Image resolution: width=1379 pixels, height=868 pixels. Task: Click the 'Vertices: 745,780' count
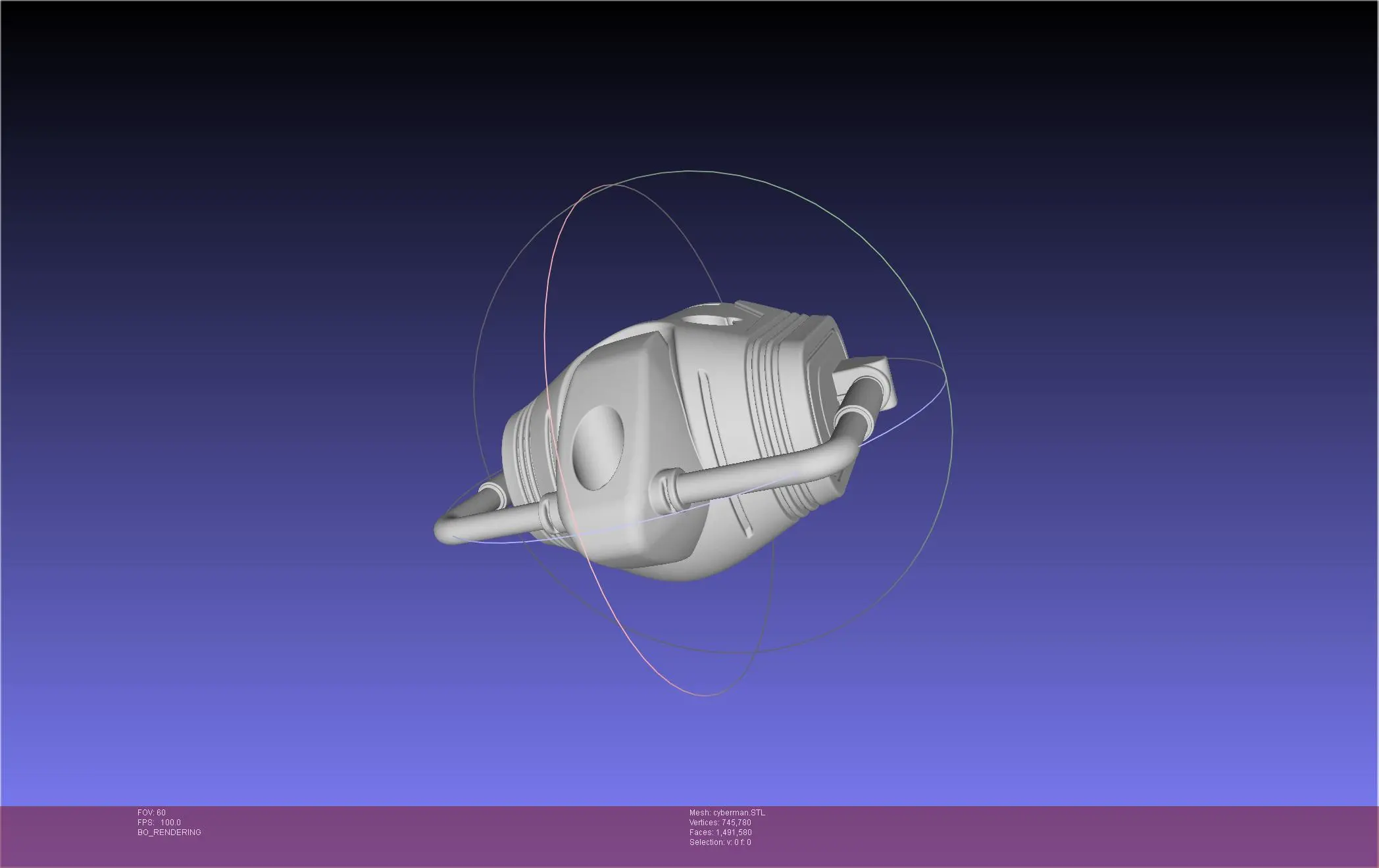point(720,823)
